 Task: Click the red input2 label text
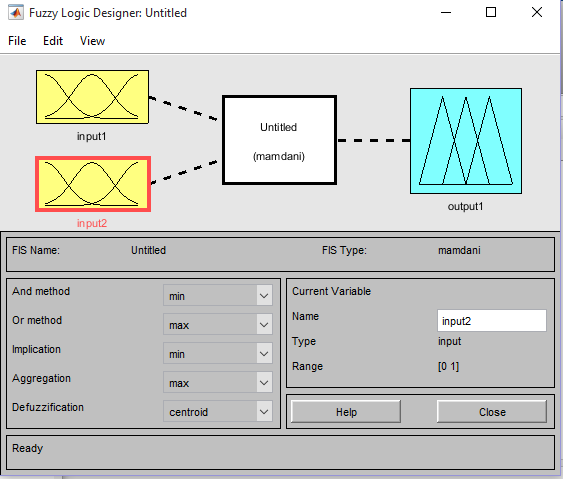[92, 223]
